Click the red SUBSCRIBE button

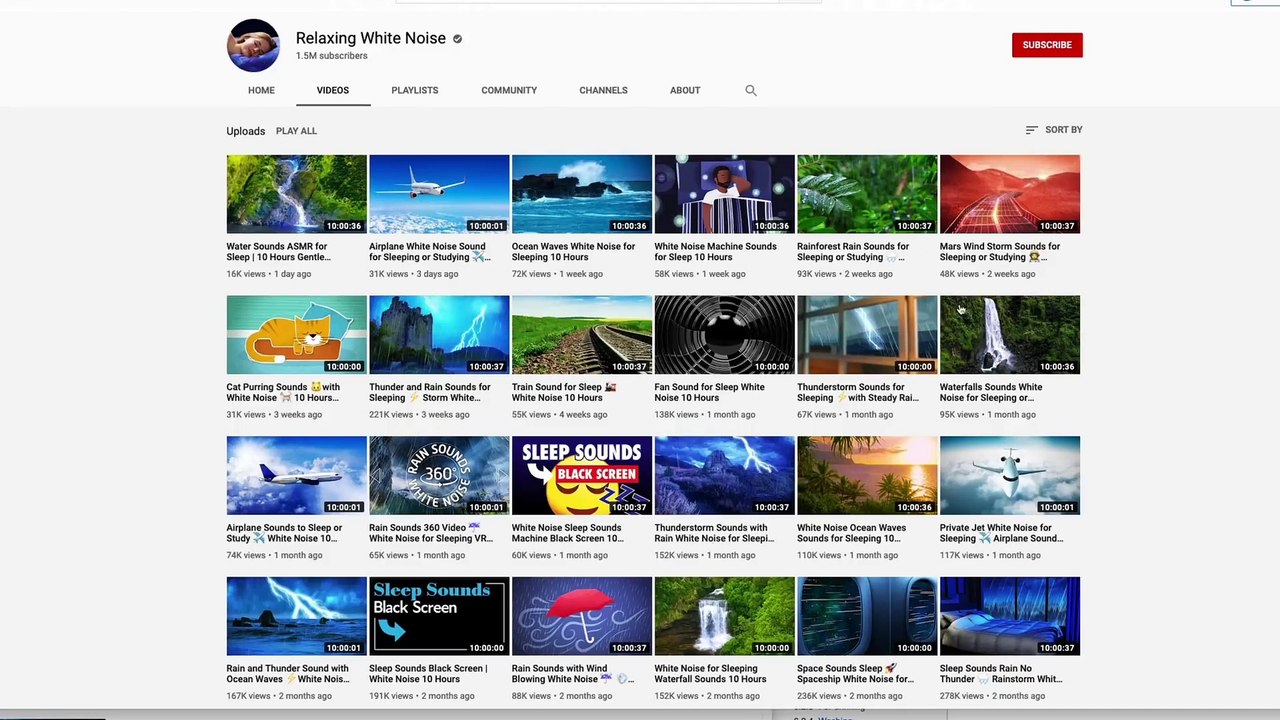click(x=1047, y=45)
